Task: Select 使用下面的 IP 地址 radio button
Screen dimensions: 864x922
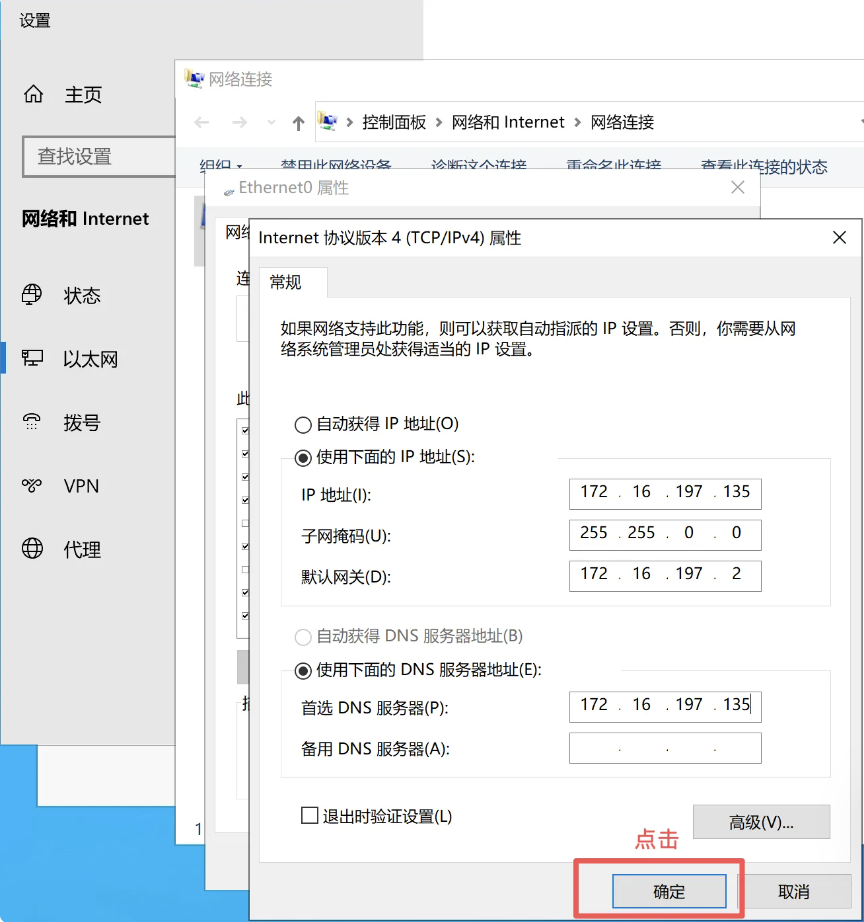Action: (x=303, y=458)
